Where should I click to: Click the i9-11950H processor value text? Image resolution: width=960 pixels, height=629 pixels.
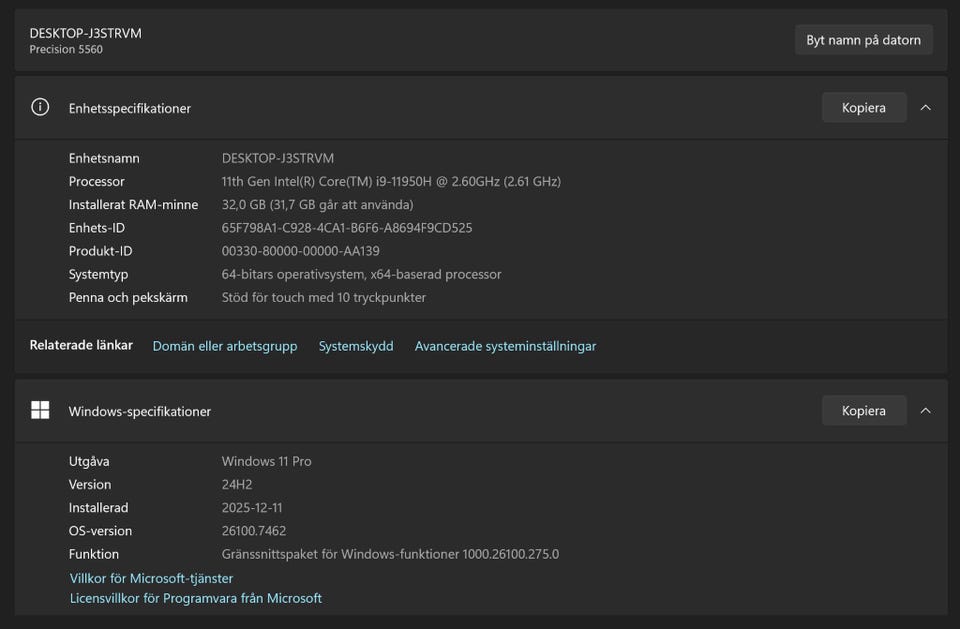[x=390, y=182]
